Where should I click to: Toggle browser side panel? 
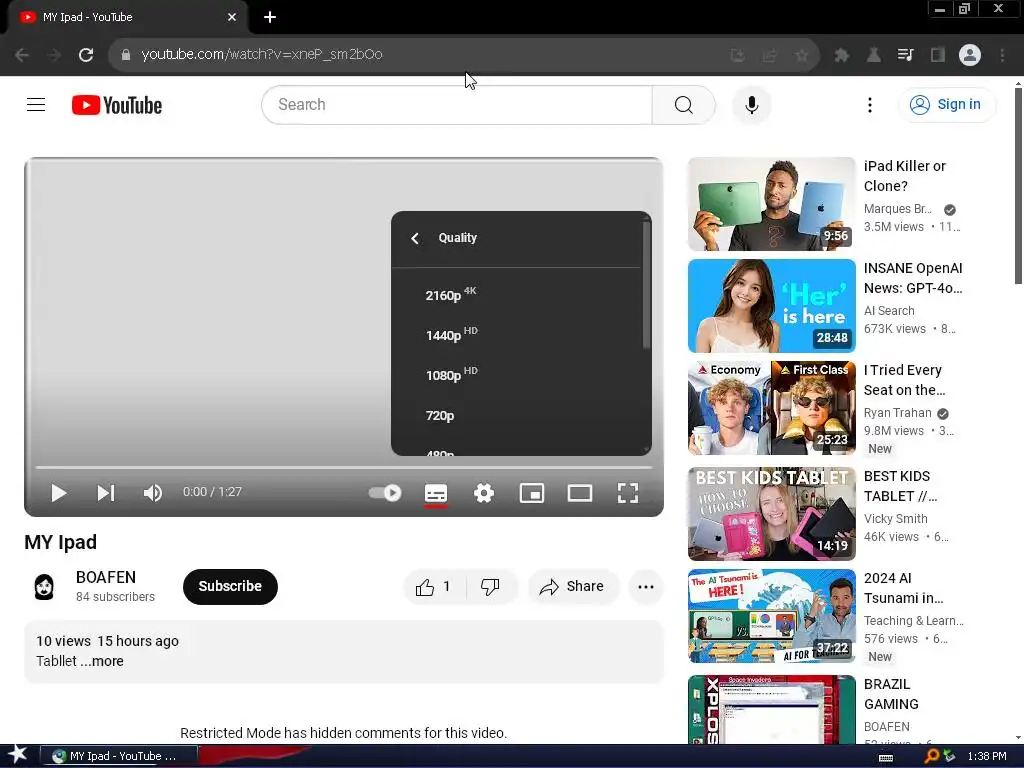pyautogui.click(x=937, y=55)
